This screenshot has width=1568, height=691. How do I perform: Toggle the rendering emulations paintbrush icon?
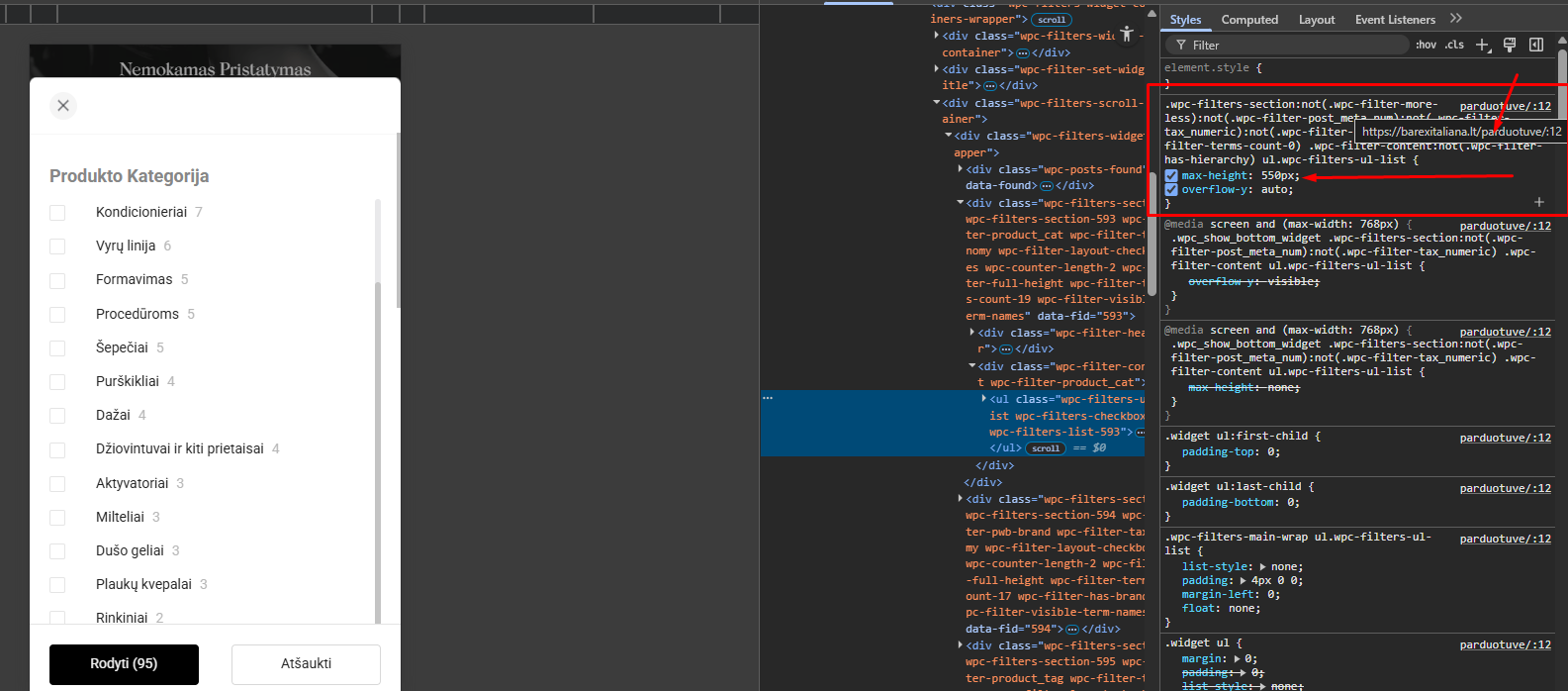point(1510,45)
